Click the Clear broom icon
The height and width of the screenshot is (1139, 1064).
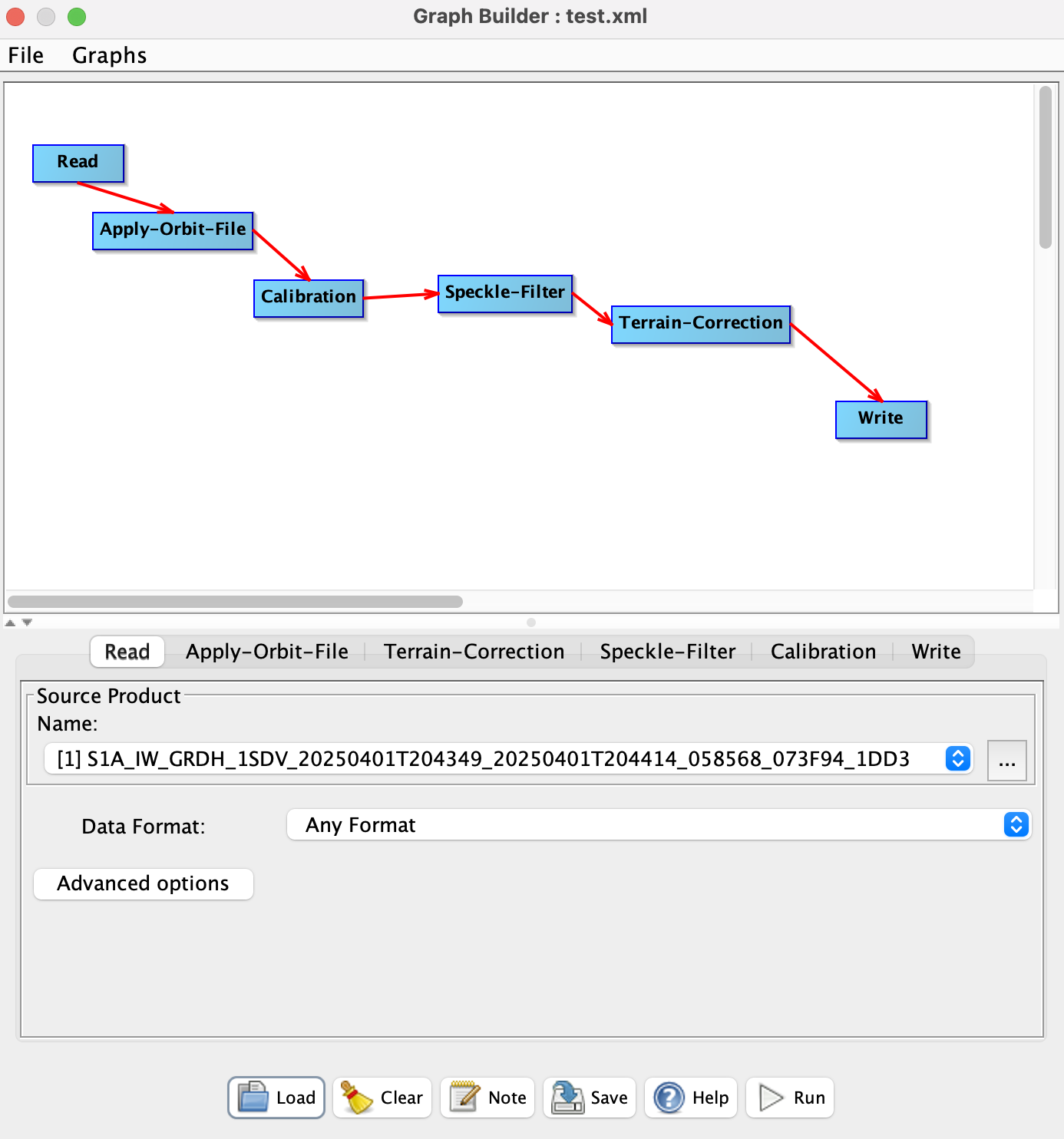pyautogui.click(x=356, y=1098)
